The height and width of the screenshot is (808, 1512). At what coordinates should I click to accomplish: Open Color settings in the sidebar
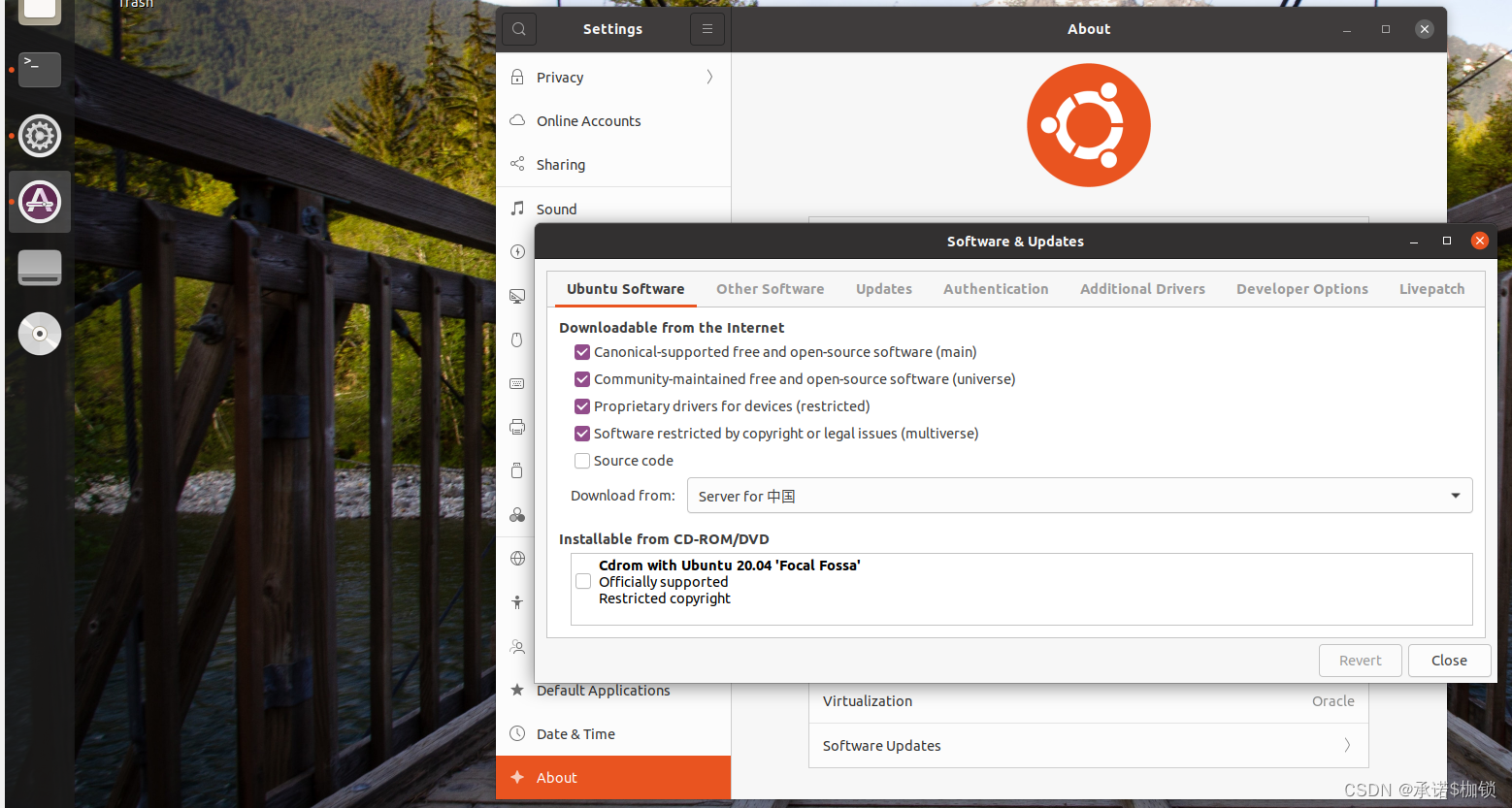(516, 514)
